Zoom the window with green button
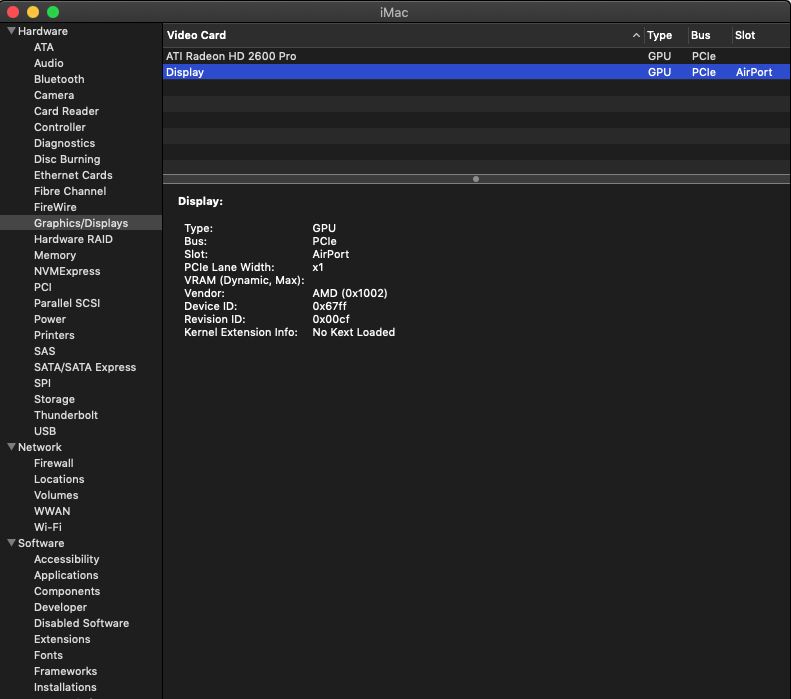791x699 pixels. 53,12
